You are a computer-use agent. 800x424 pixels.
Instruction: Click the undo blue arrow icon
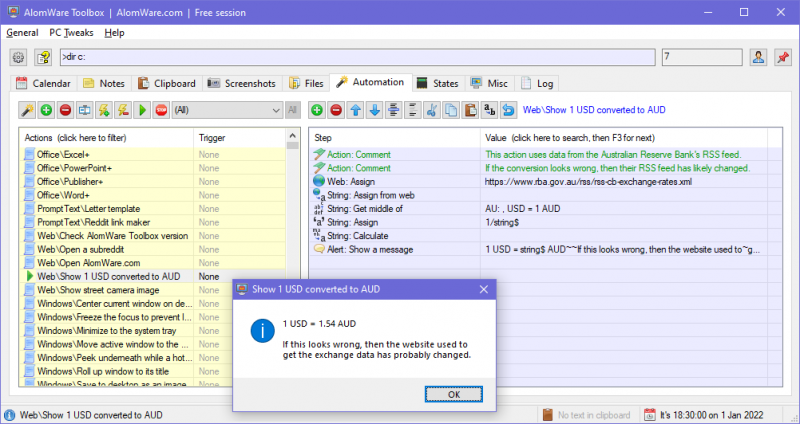click(x=508, y=110)
